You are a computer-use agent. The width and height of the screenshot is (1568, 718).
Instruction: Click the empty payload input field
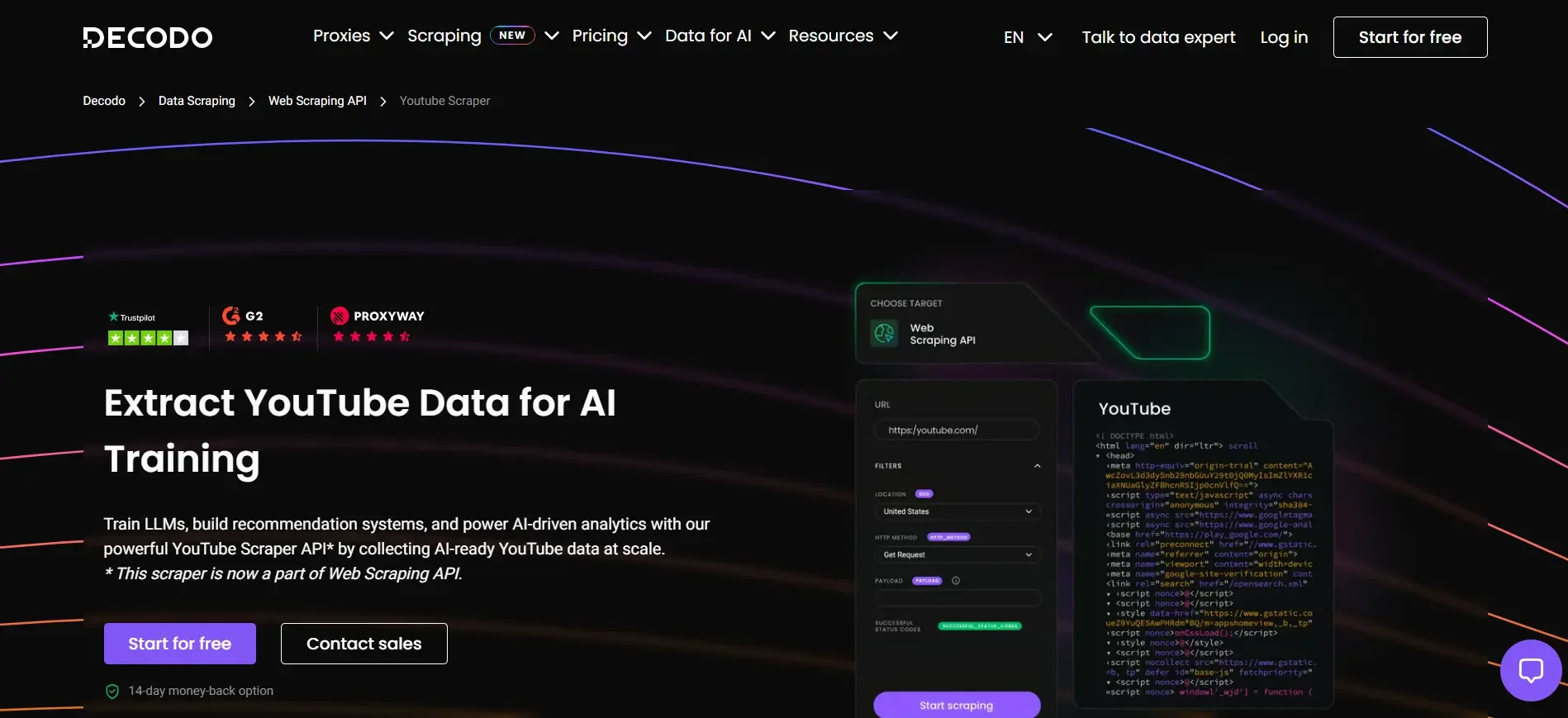pos(957,598)
